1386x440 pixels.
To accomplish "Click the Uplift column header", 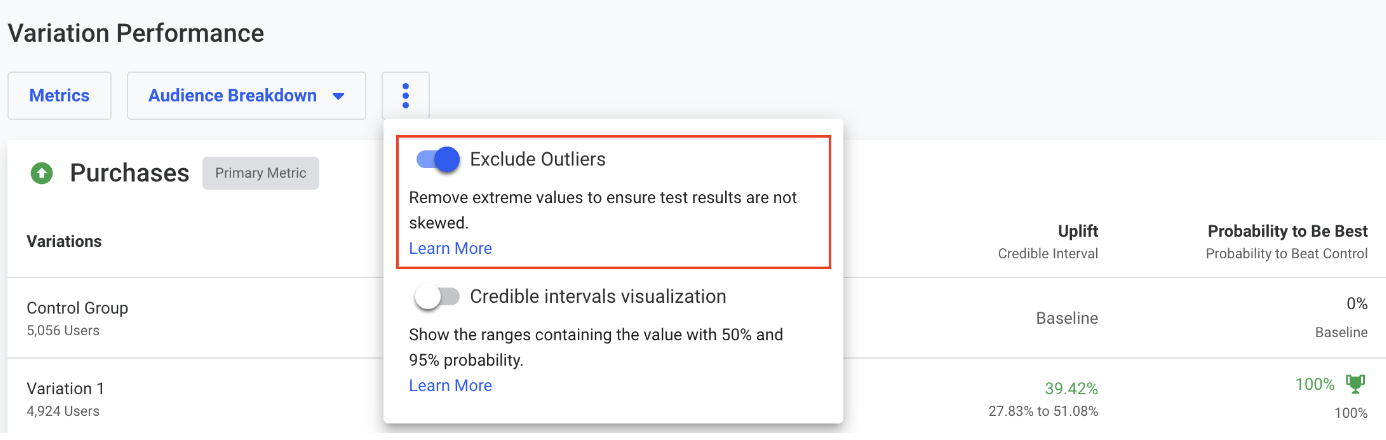I will click(x=1077, y=231).
